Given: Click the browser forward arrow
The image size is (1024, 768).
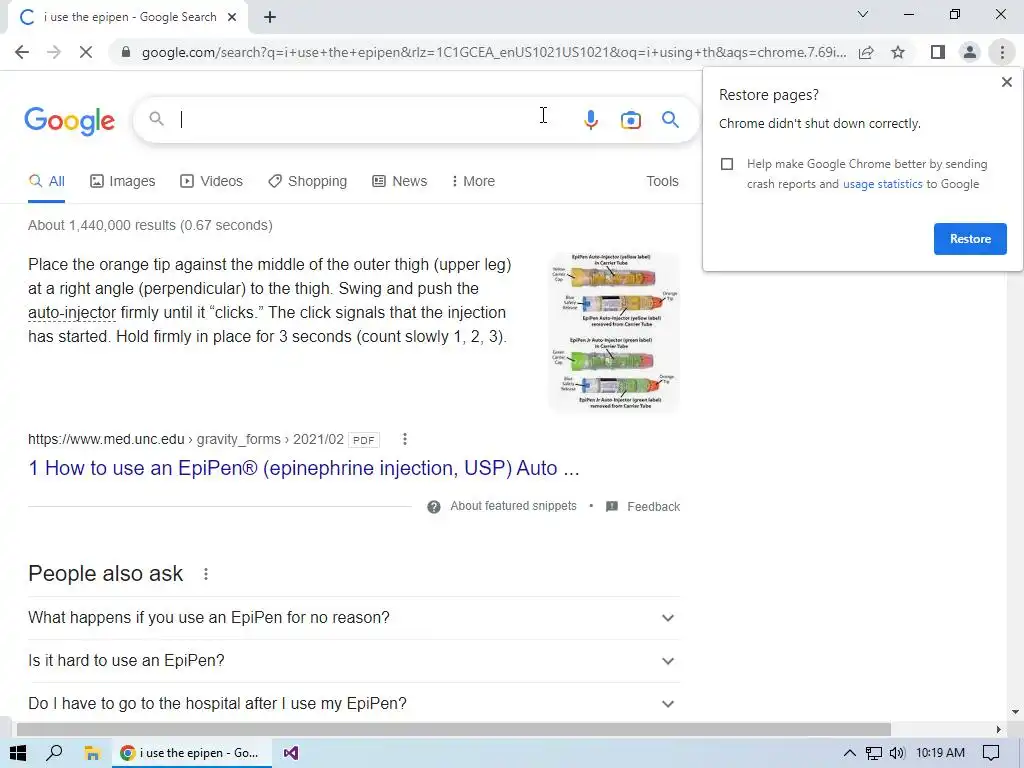Looking at the screenshot, I should click(x=54, y=52).
